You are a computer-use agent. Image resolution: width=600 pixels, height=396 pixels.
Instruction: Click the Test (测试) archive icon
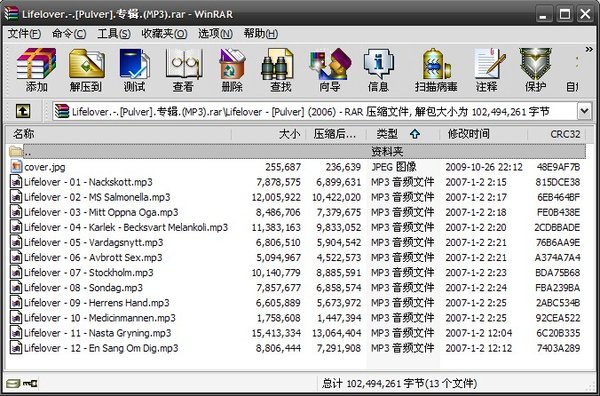click(134, 70)
